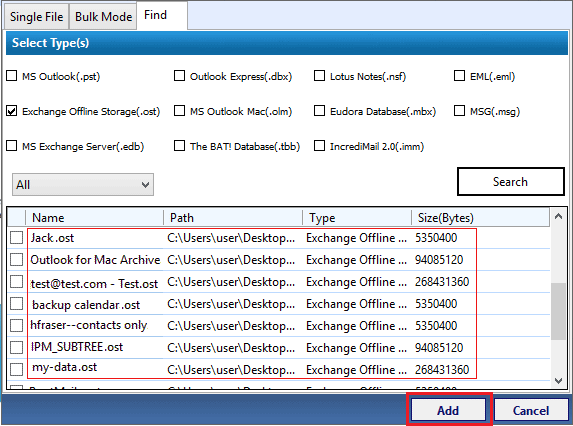
Task: Open the Bulk Mode tab
Action: [x=103, y=17]
